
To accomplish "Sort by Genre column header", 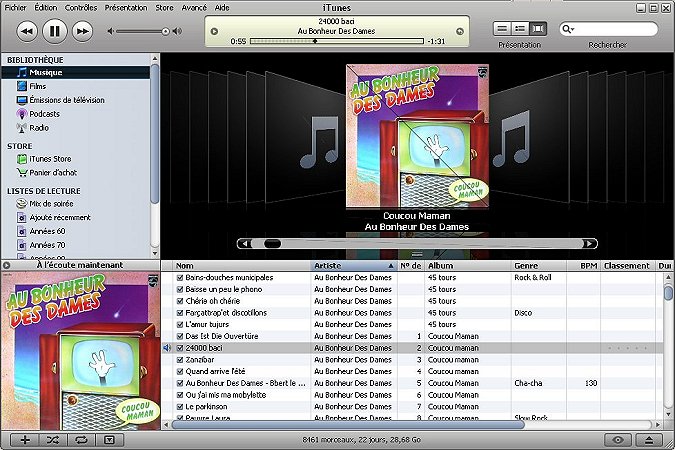I will 539,266.
